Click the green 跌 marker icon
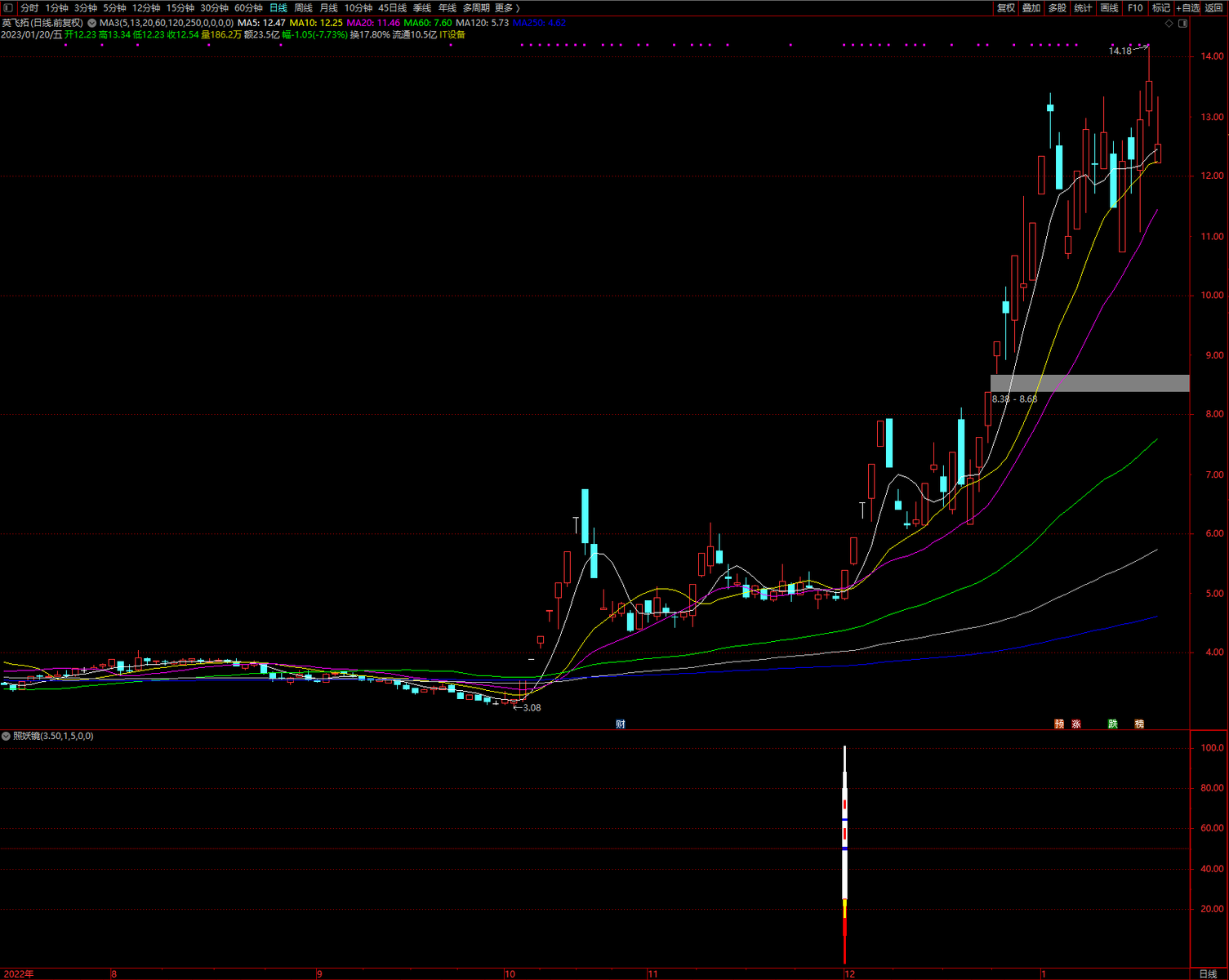 click(1112, 724)
